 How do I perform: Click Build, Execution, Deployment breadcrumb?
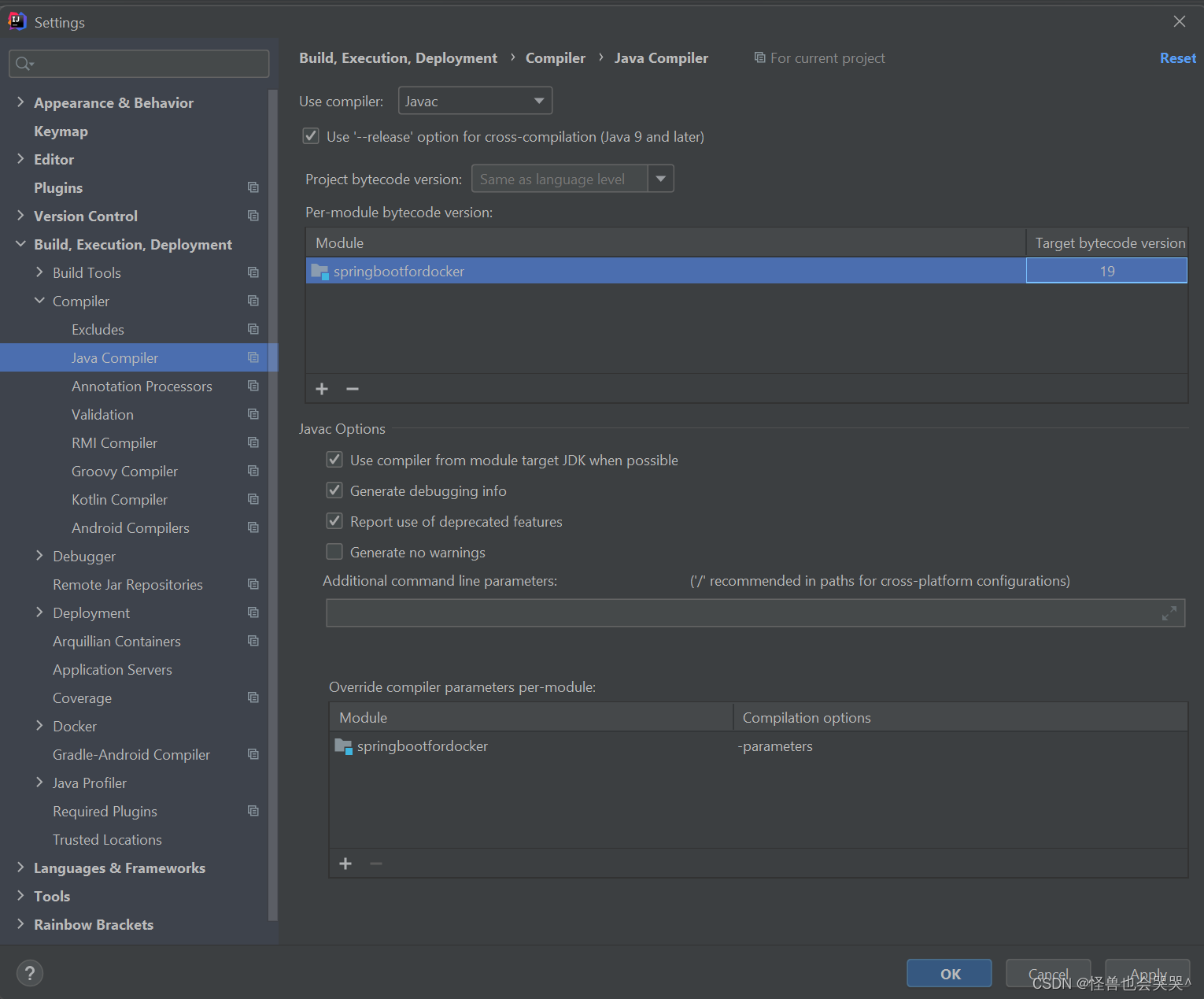[x=398, y=58]
